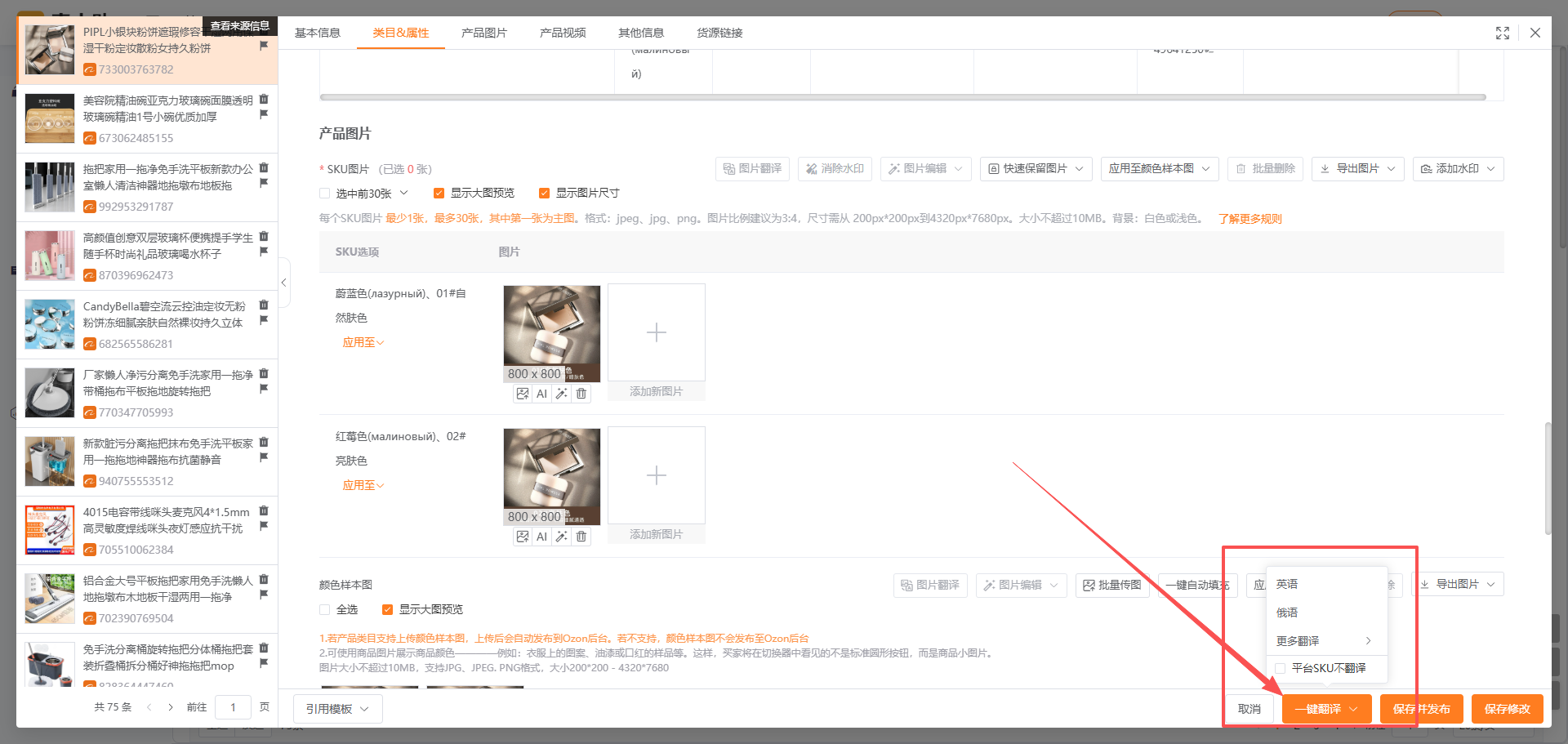Flag the 高颜值创意双层玻璃杯 product

coord(264,252)
